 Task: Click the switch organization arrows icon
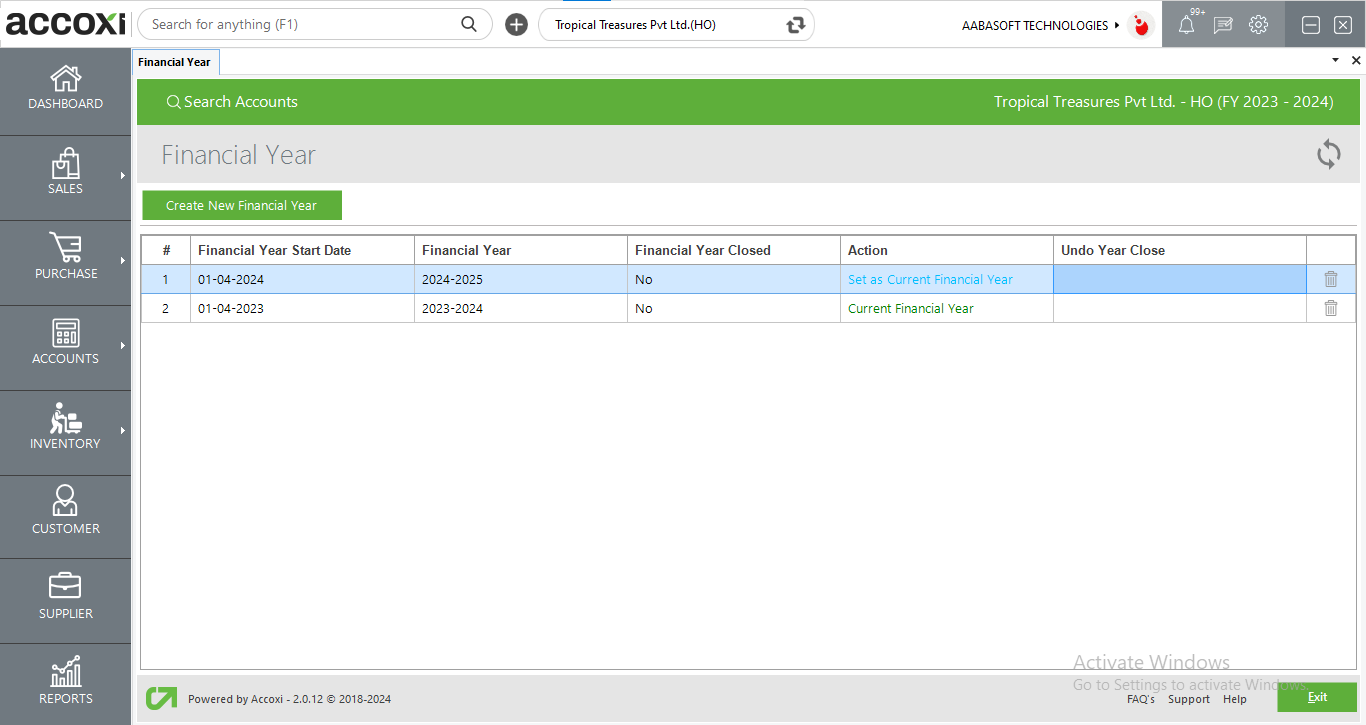point(796,25)
